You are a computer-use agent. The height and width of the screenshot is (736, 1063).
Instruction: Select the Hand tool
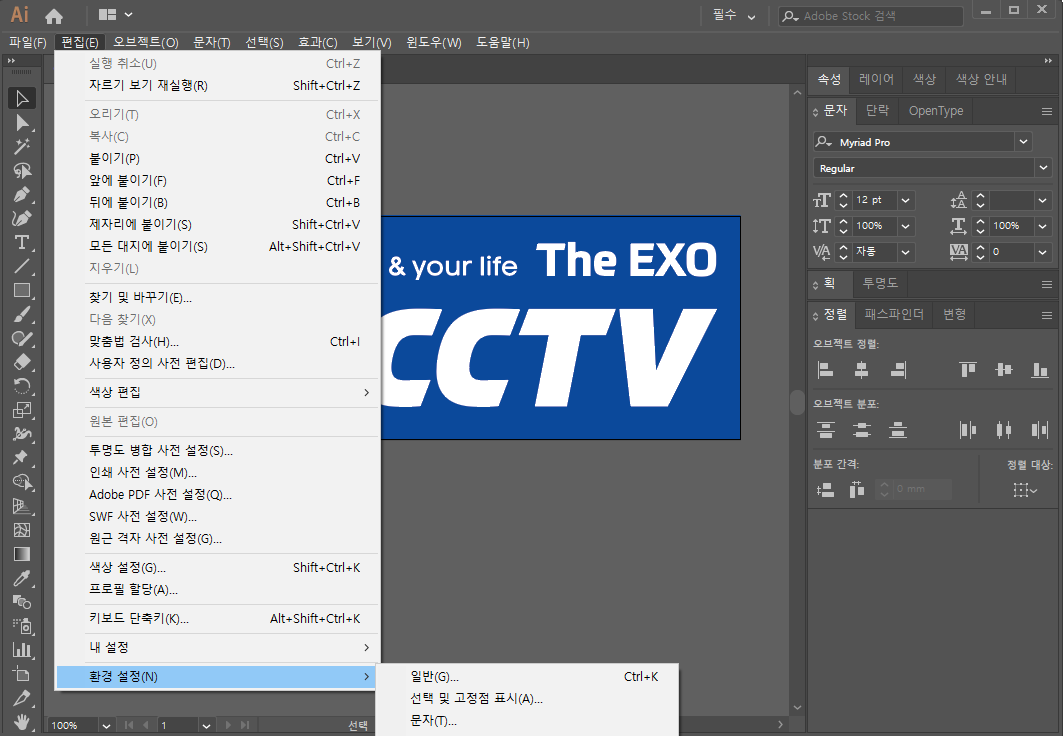tap(22, 722)
